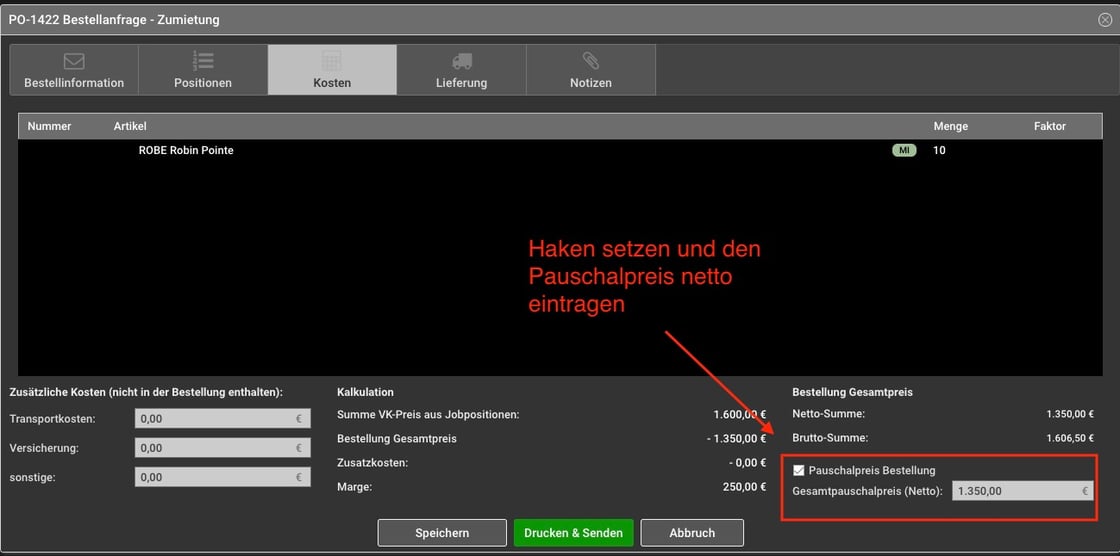Screen dimensions: 1120x556
Task: Cancel with the Abbruch button
Action: pyautogui.click(x=692, y=533)
